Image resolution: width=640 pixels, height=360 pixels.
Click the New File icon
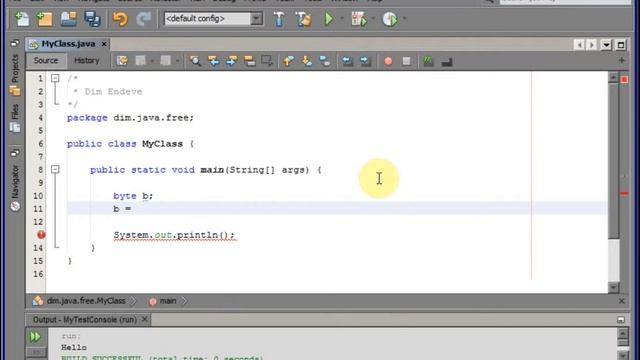tap(22, 19)
